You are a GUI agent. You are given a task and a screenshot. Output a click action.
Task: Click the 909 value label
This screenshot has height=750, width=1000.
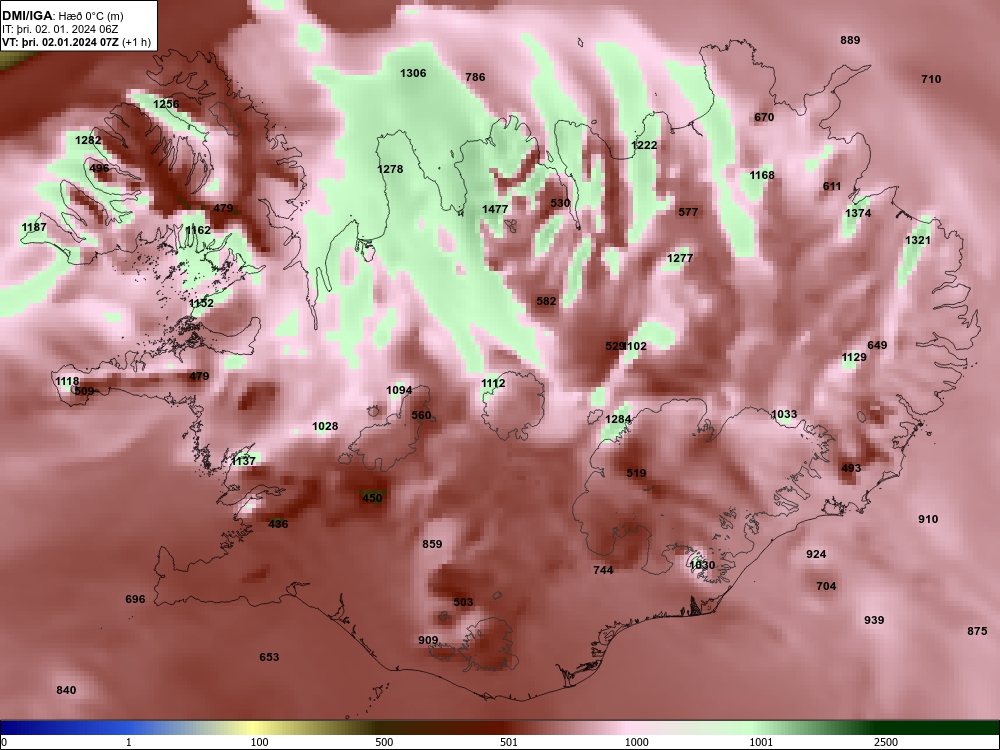tap(428, 640)
